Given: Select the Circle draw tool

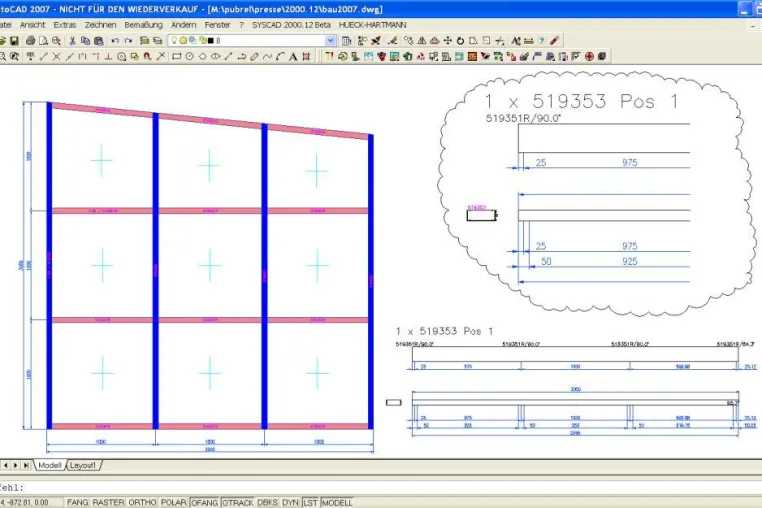Looking at the screenshot, I should pos(190,56).
